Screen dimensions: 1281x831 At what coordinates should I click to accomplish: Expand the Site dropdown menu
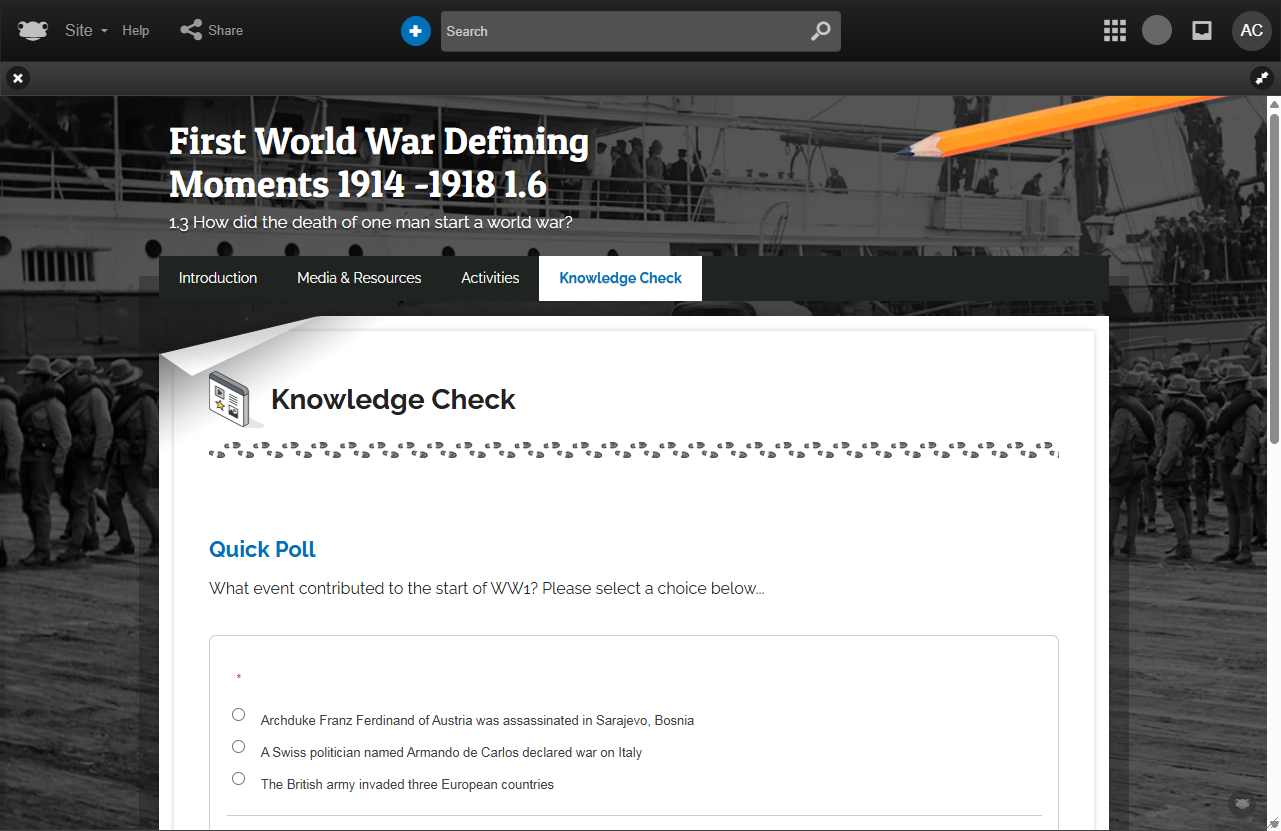(x=86, y=31)
